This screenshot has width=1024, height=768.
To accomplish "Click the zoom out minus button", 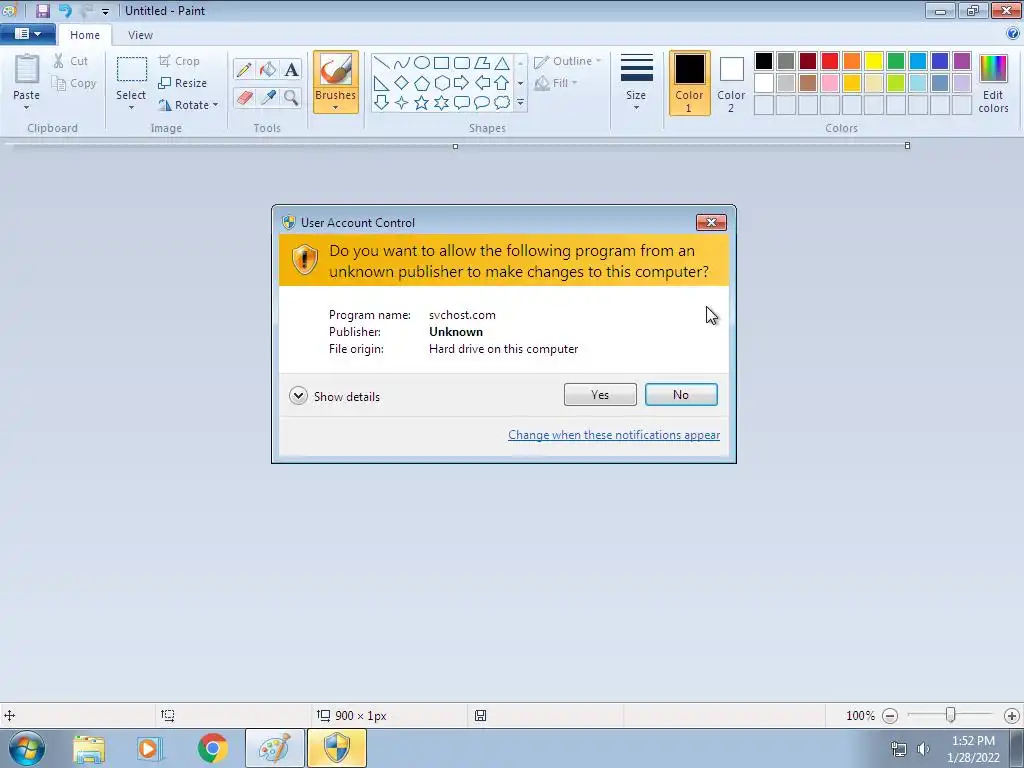I will (x=889, y=716).
